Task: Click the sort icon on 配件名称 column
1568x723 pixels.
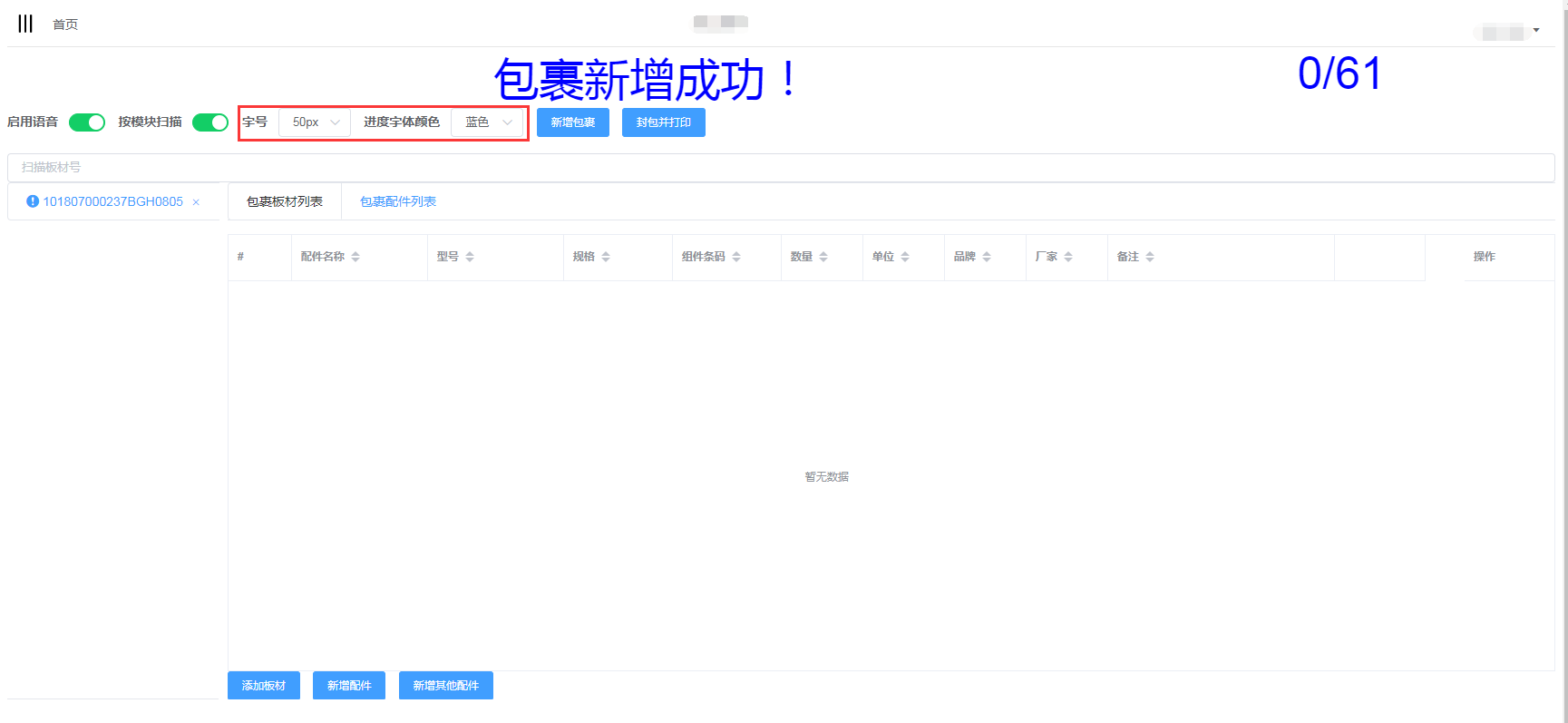Action: click(x=355, y=257)
